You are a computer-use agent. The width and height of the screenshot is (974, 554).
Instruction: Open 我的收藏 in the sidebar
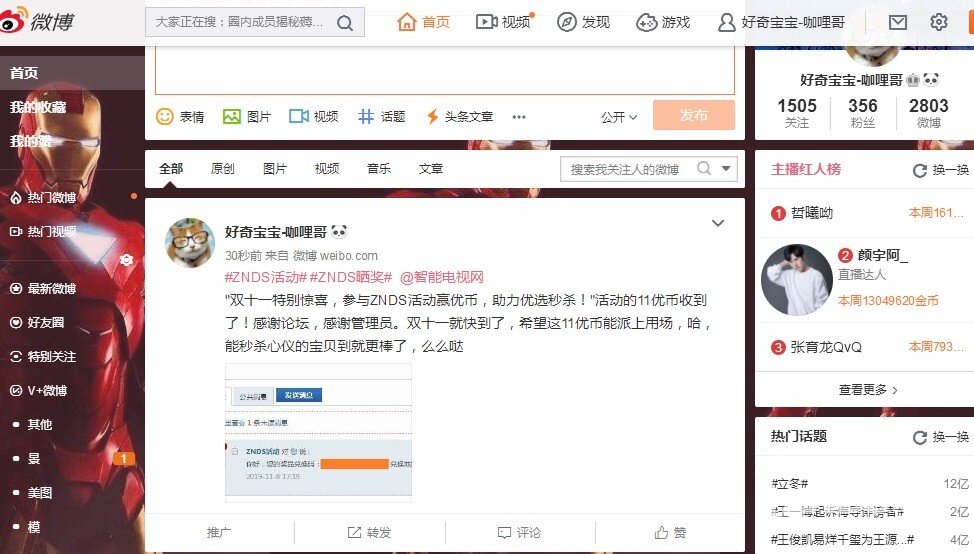(38, 107)
